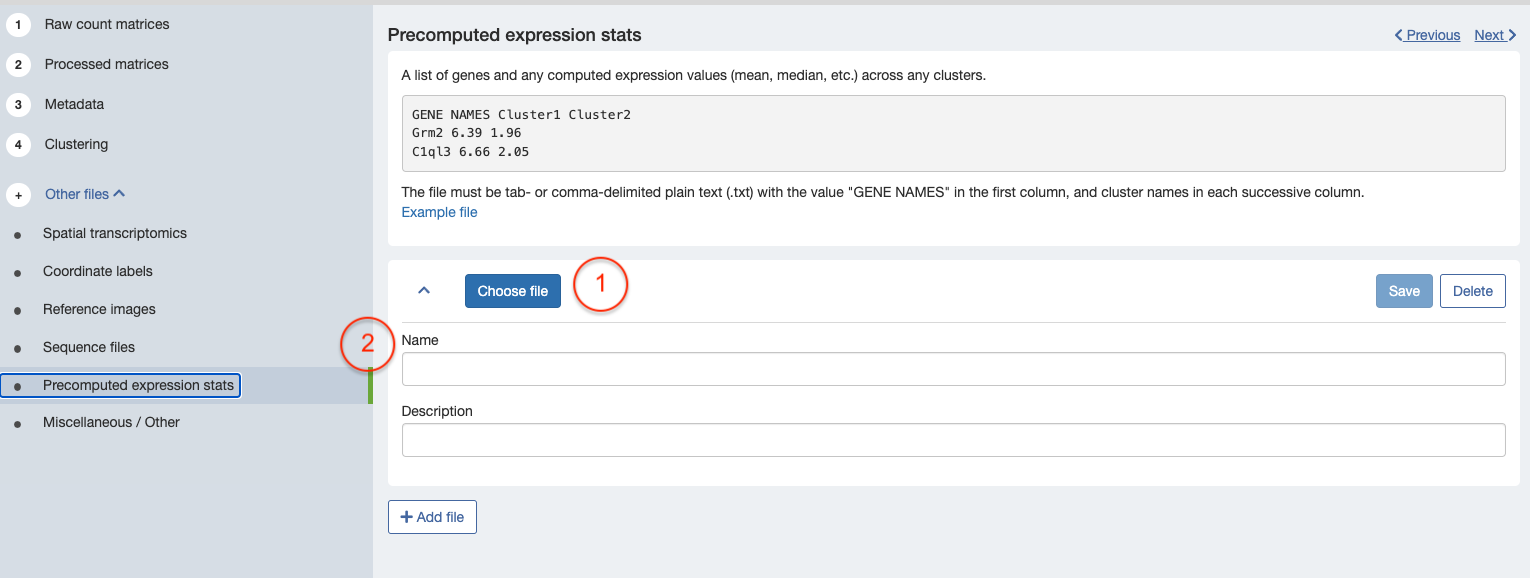Click the plus circle icon beside Other files
This screenshot has width=1530, height=578.
coord(18,195)
